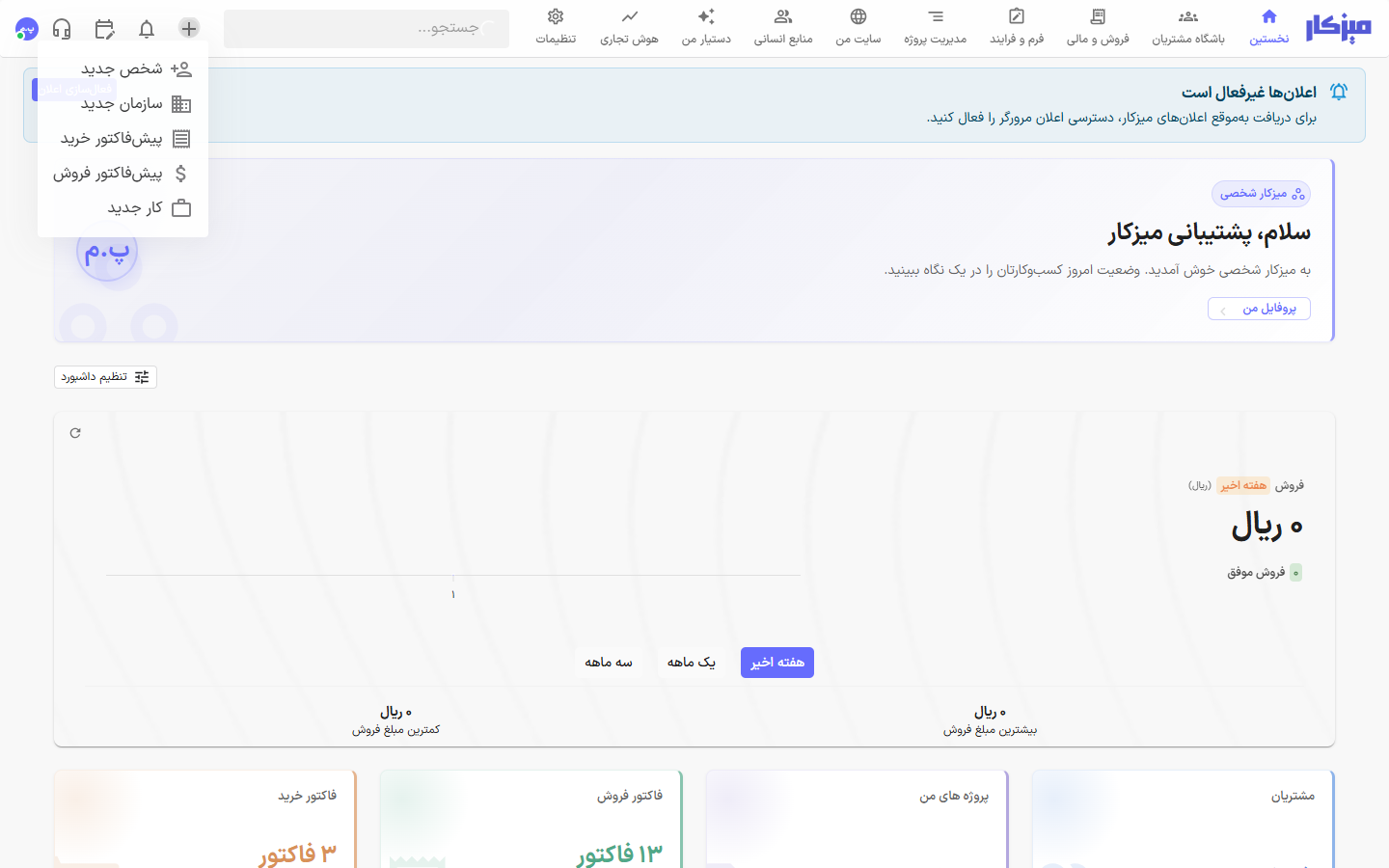Open notifications bell in top bar
1389x868 pixels.
coord(147,29)
